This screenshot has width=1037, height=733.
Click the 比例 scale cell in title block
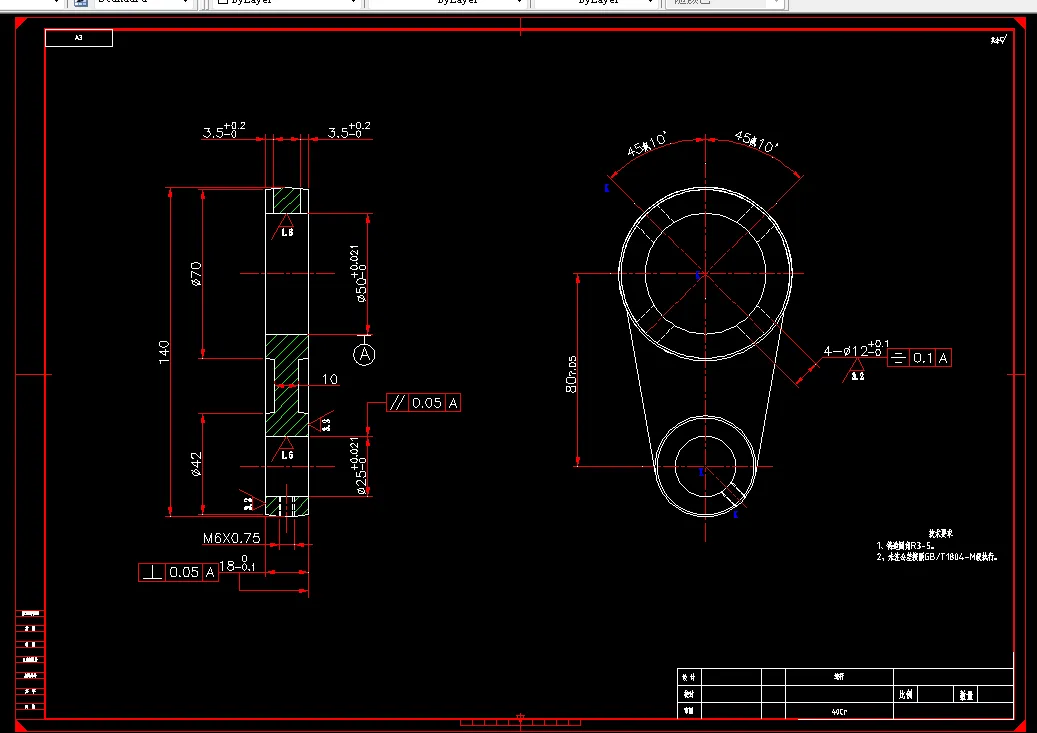906,694
